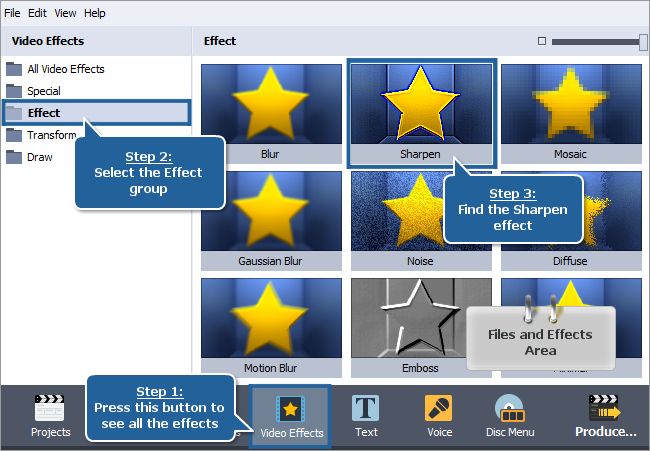Open the Text tool icon
The height and width of the screenshot is (451, 650).
[x=365, y=408]
